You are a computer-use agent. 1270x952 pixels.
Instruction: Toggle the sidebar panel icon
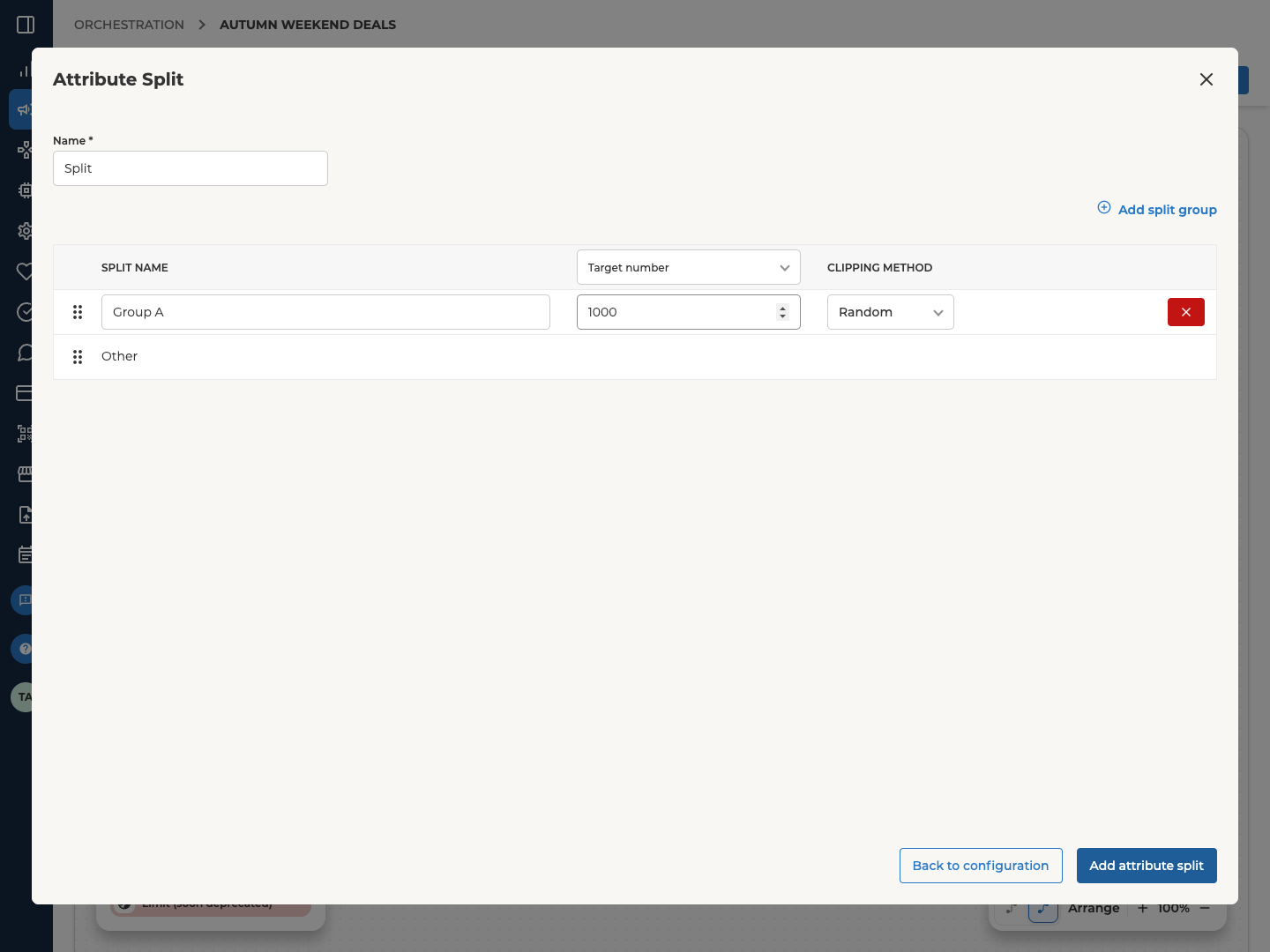tap(26, 25)
